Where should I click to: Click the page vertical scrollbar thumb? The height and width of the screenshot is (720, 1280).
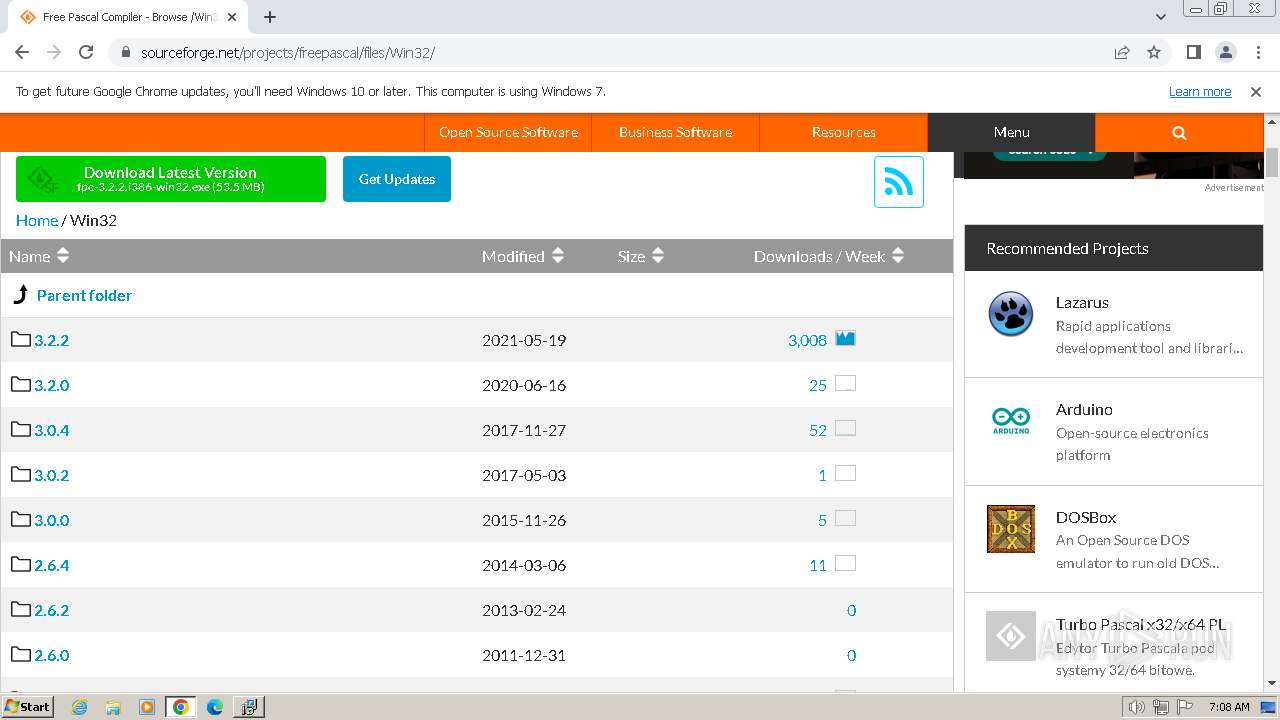1272,162
